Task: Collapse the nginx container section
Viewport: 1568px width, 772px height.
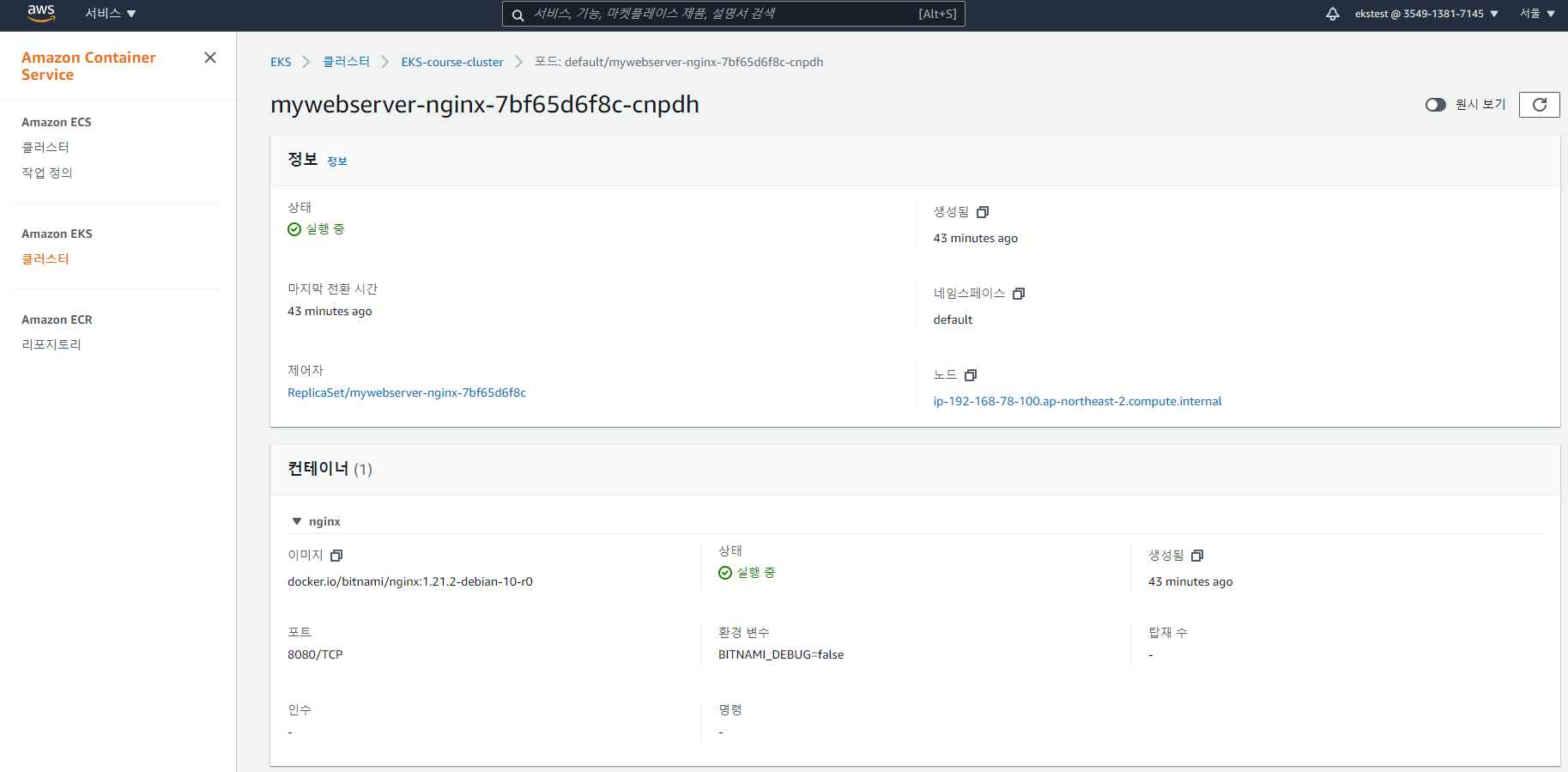Action: coord(297,521)
